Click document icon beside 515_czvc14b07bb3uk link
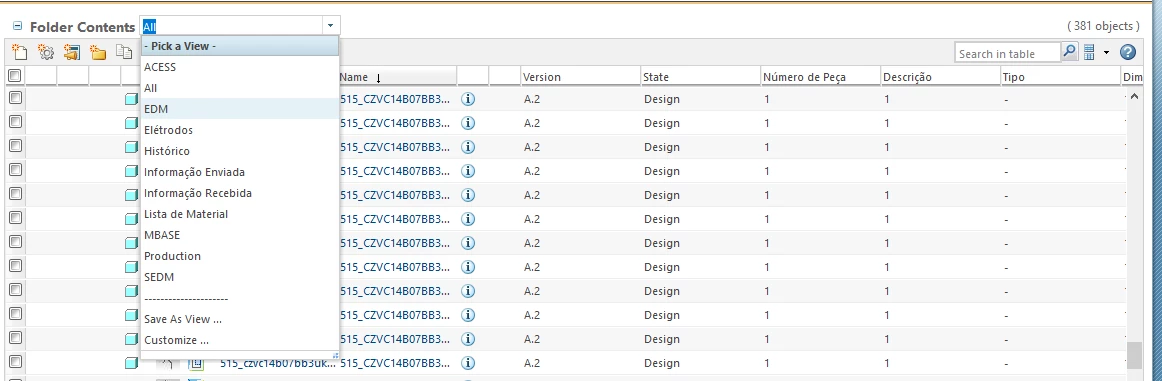1162x381 pixels. [x=196, y=364]
